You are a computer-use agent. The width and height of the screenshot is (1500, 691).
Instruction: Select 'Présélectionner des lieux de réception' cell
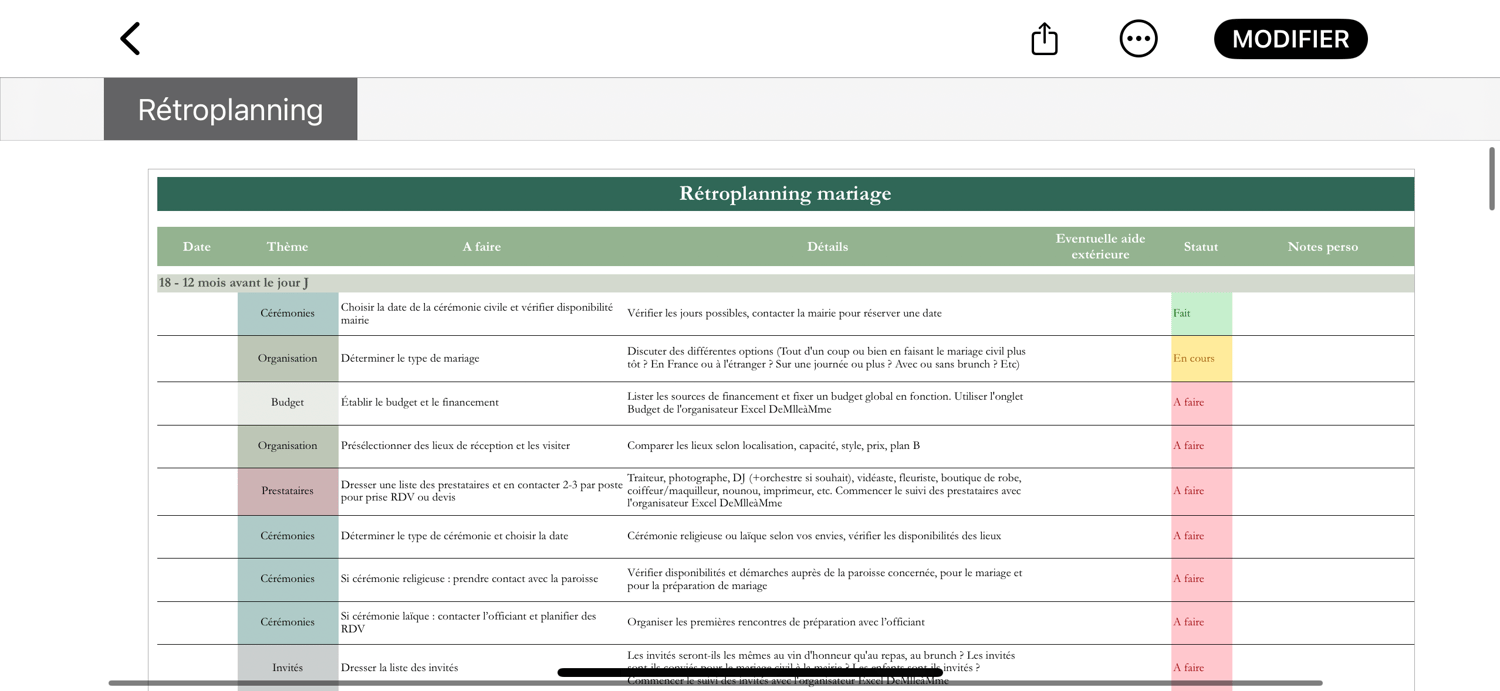click(x=481, y=446)
